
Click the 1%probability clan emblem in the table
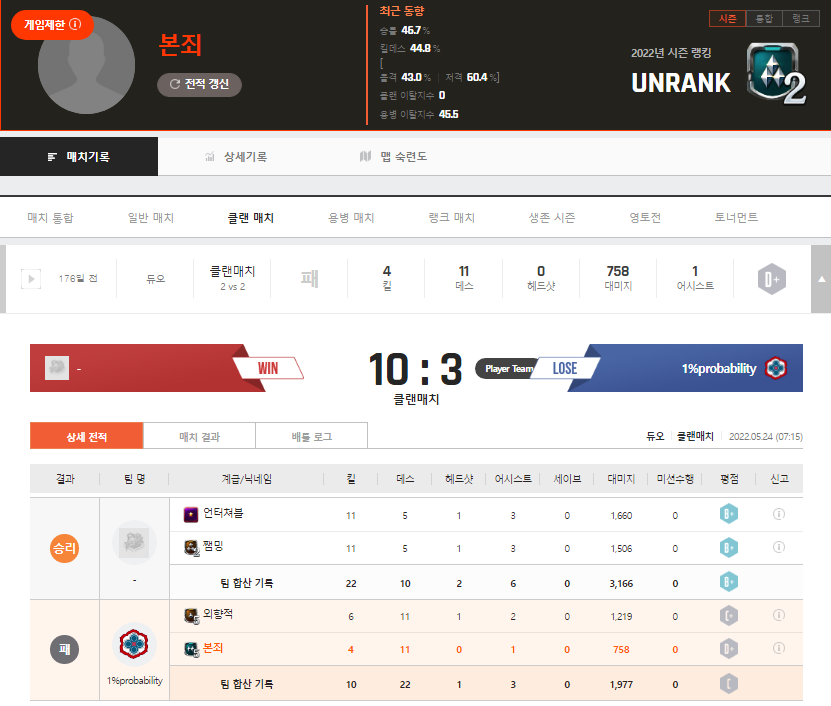tap(134, 646)
